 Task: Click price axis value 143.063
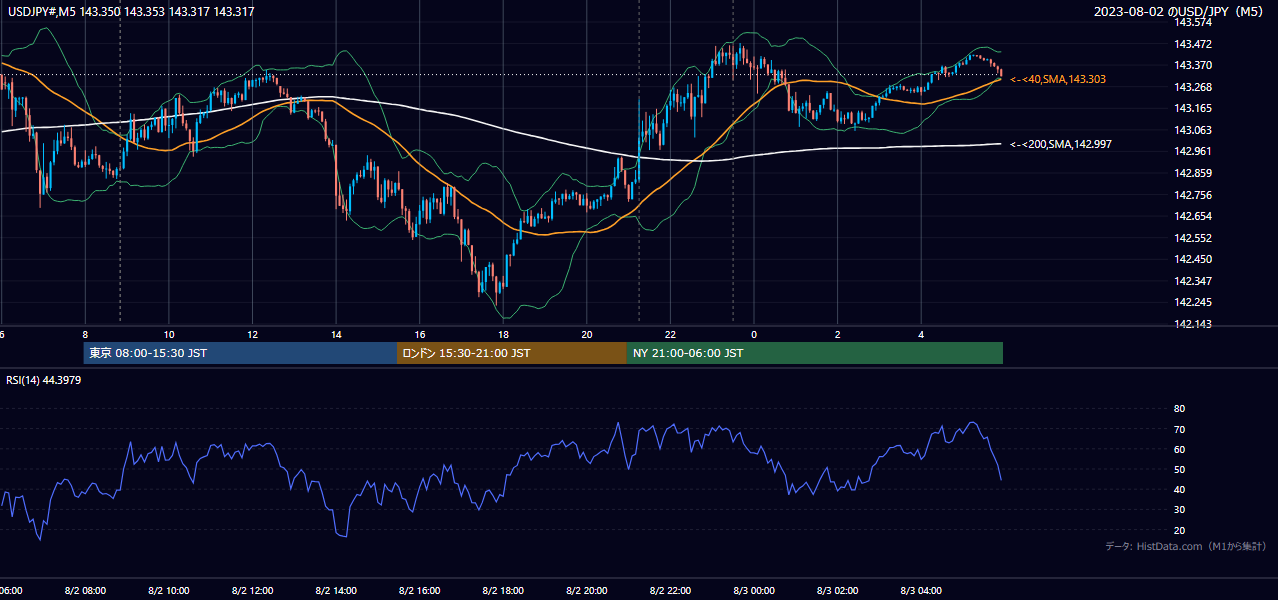coord(1193,130)
